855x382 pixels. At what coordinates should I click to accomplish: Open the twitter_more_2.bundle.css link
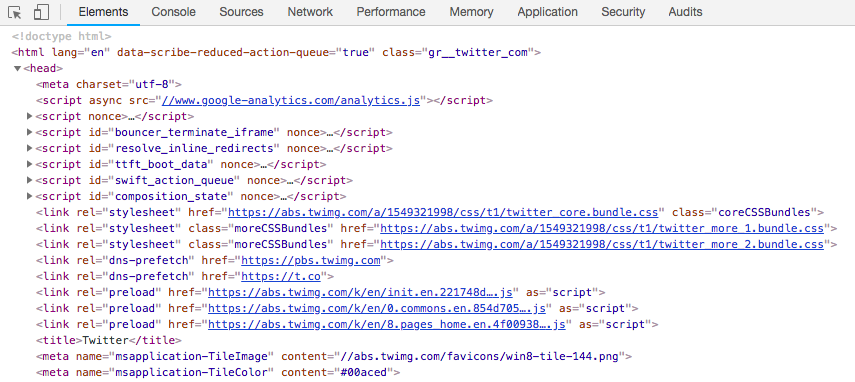point(602,244)
